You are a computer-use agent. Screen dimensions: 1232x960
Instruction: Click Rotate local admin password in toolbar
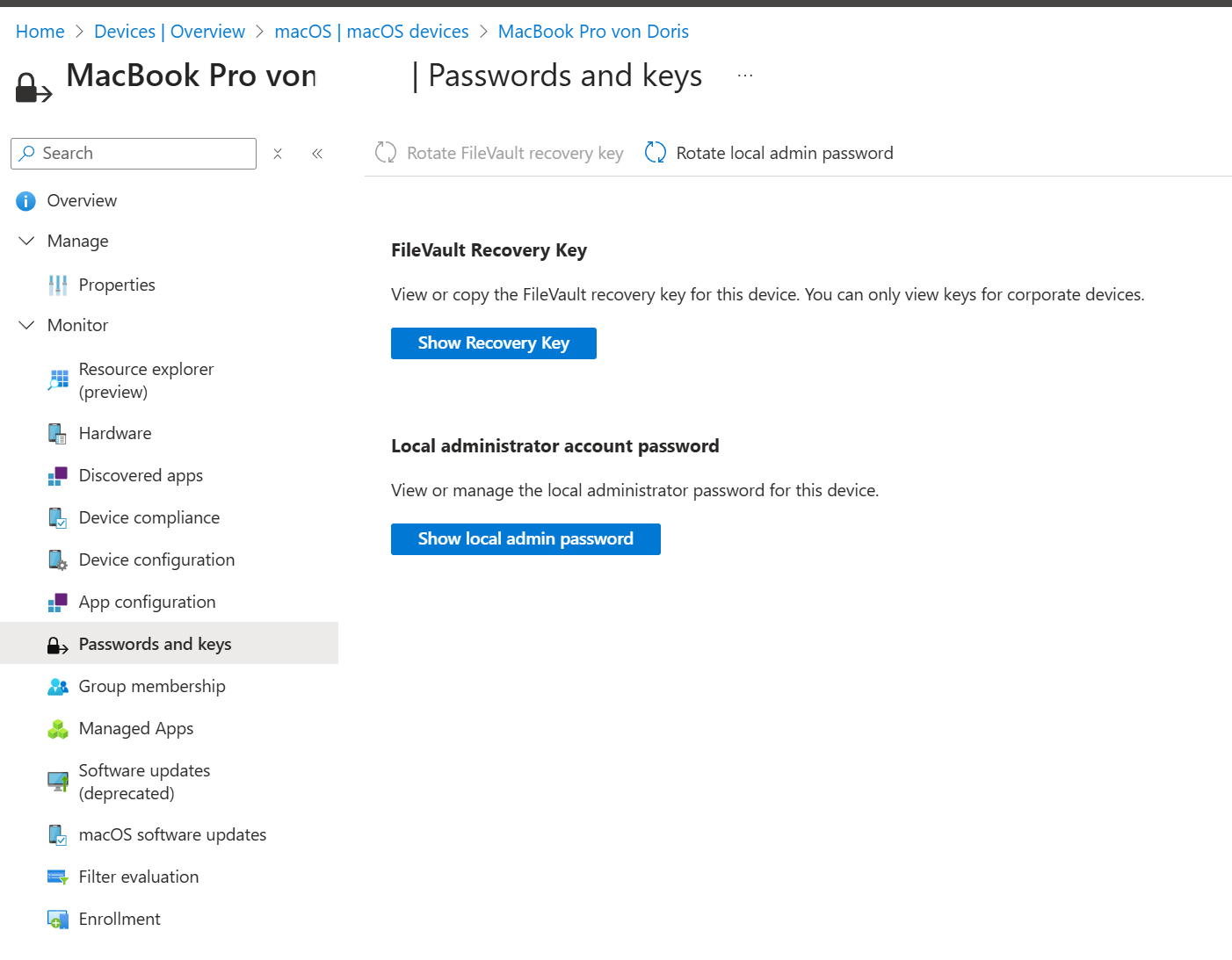(783, 153)
